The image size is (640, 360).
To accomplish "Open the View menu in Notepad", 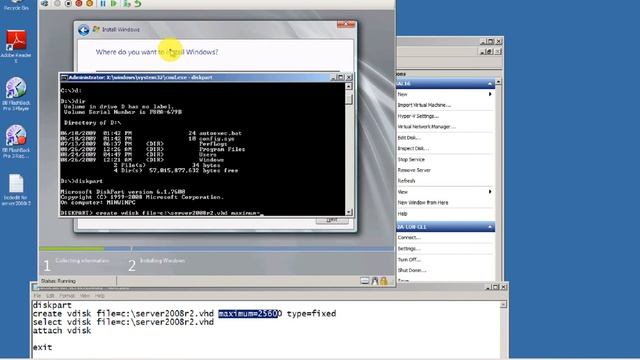I will point(84,296).
